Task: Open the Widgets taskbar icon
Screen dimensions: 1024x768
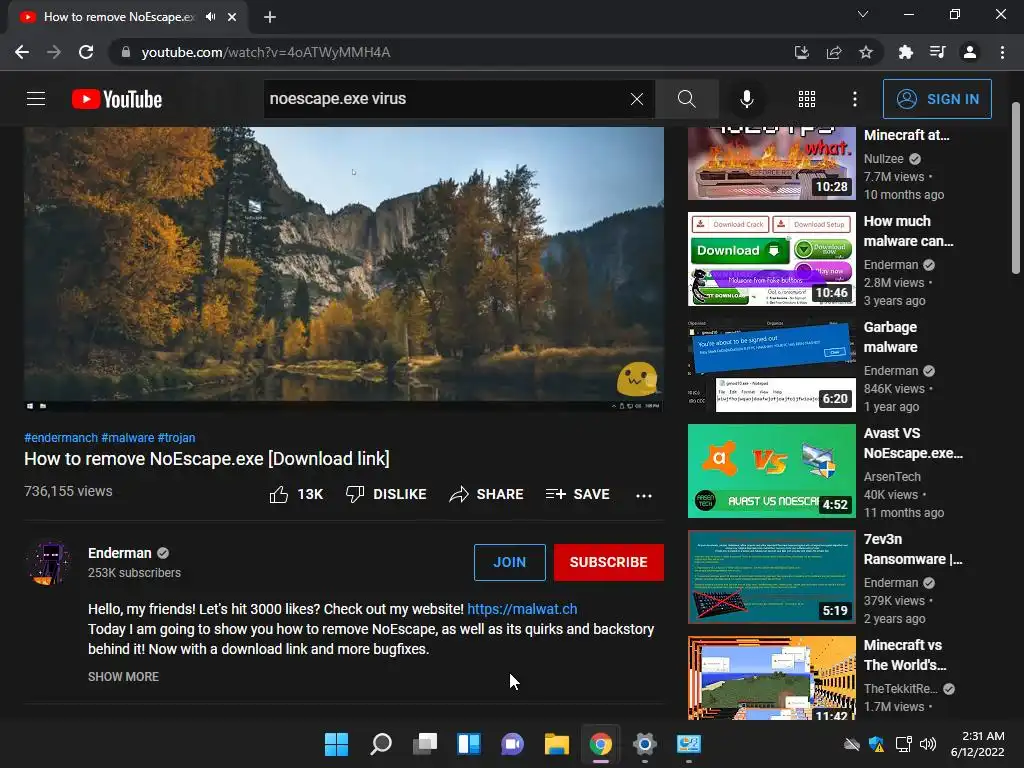Action: coord(469,744)
